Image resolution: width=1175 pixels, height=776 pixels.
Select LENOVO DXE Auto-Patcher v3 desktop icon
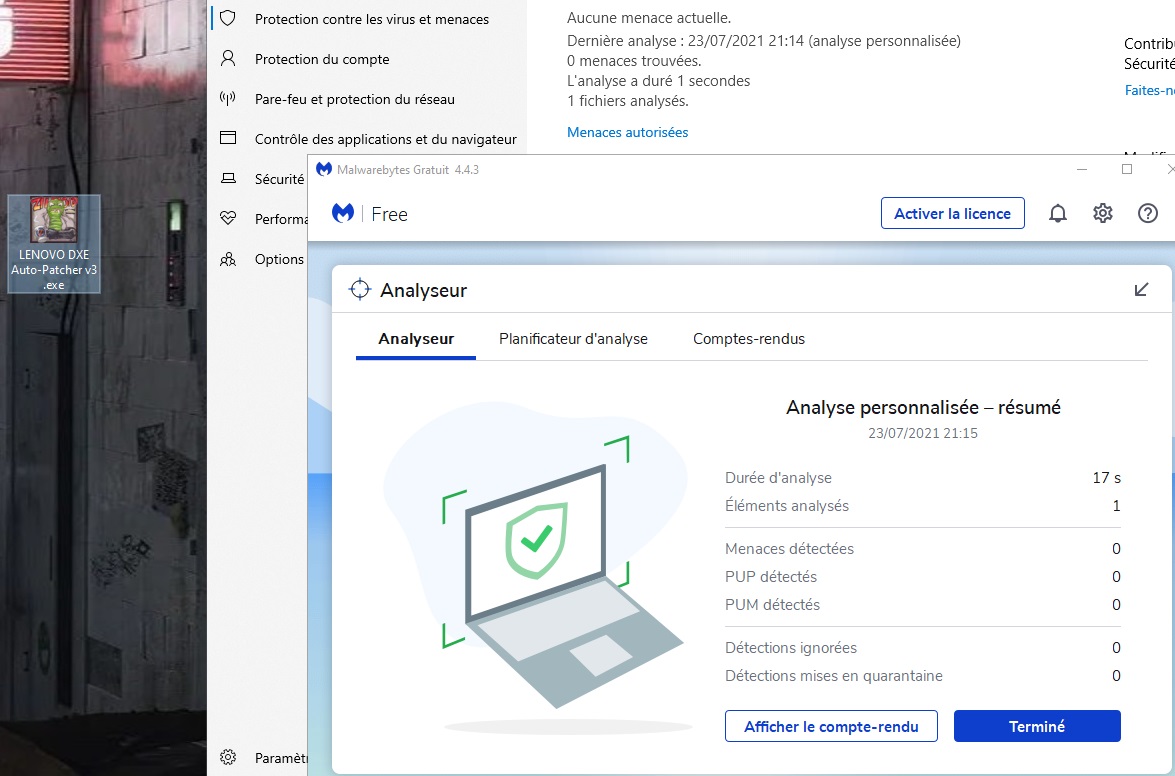coord(54,244)
